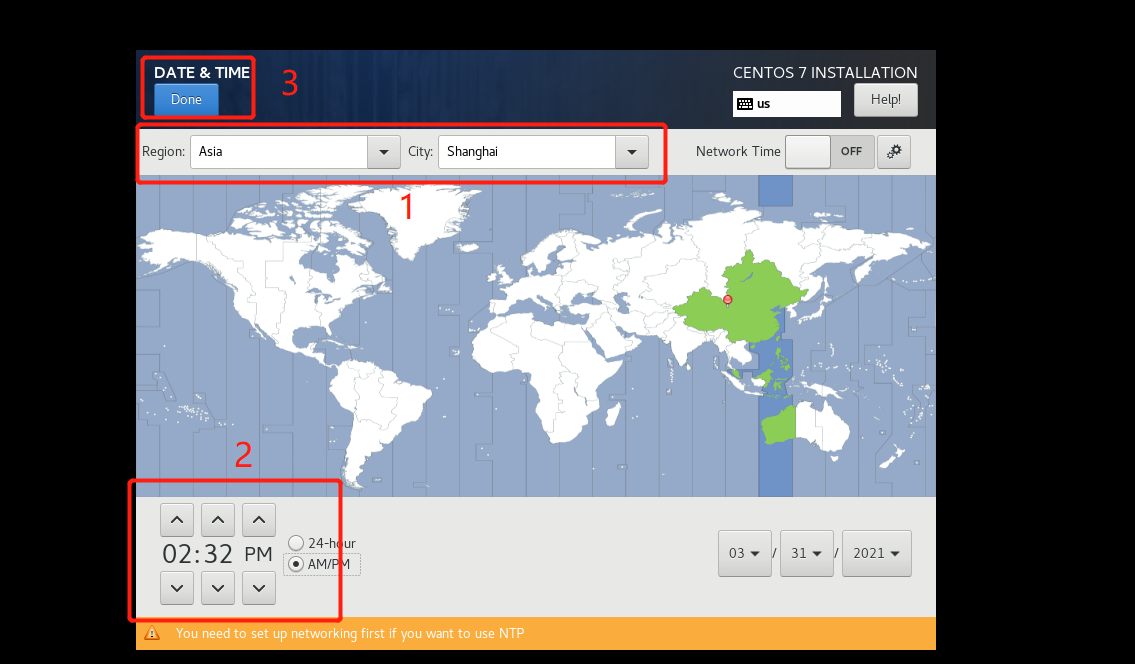The image size is (1135, 664).
Task: Toggle the Network Time switch
Action: 829,152
